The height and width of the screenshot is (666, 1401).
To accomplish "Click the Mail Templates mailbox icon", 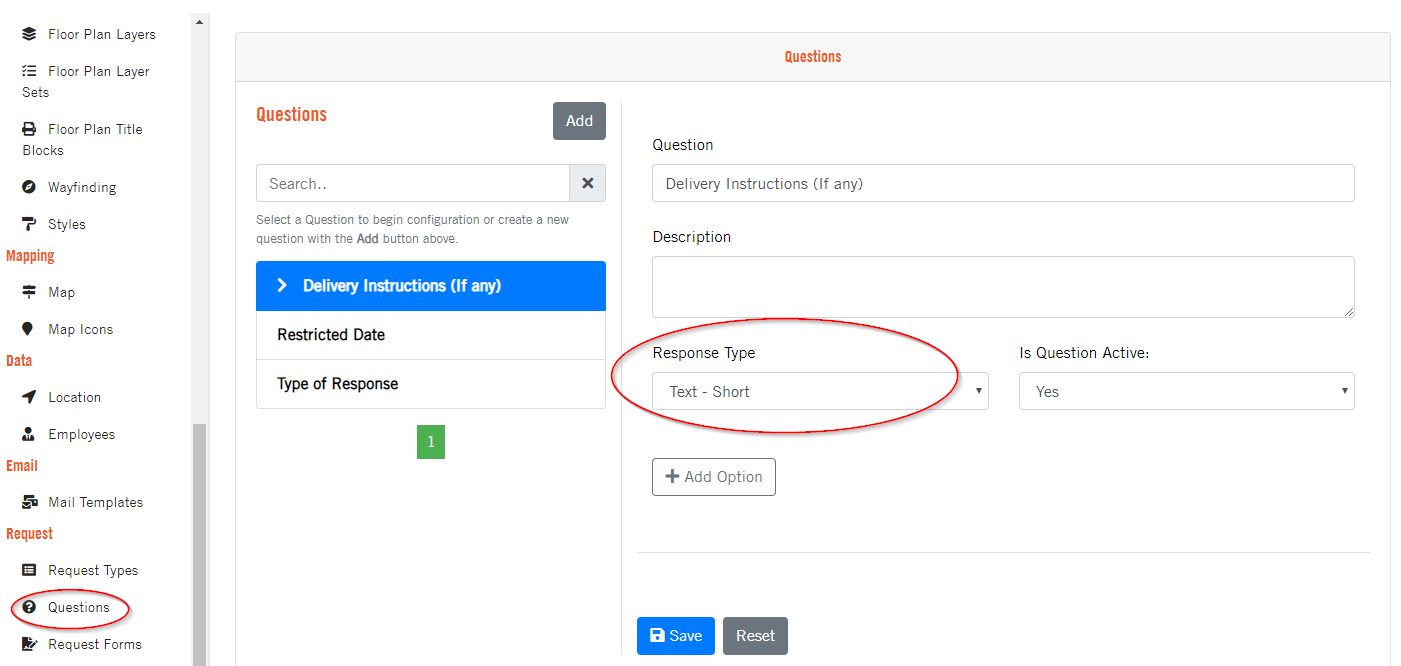I will click(x=30, y=502).
